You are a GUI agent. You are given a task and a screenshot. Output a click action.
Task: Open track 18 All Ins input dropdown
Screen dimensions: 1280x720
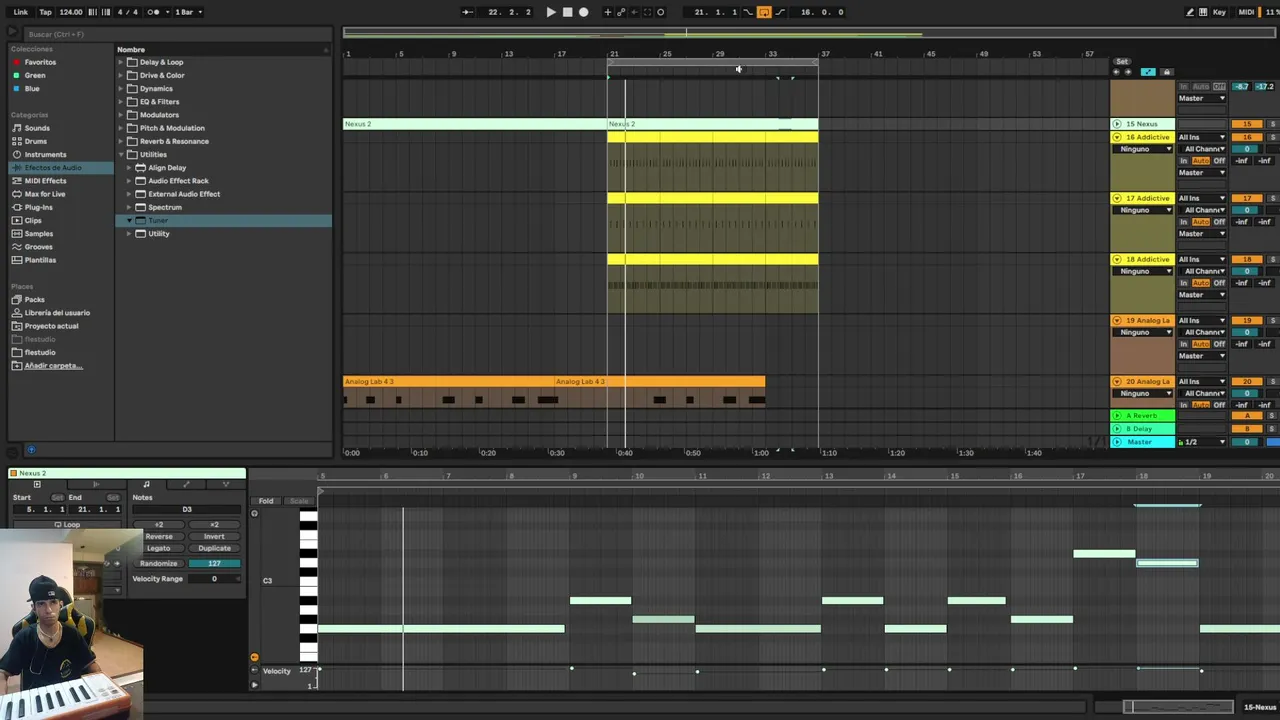(x=1202, y=259)
